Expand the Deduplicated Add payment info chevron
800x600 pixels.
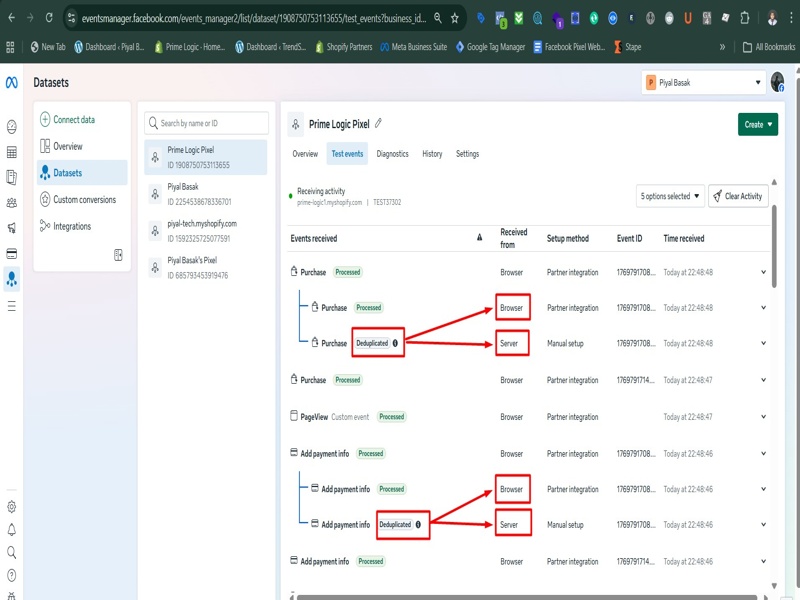pos(763,524)
